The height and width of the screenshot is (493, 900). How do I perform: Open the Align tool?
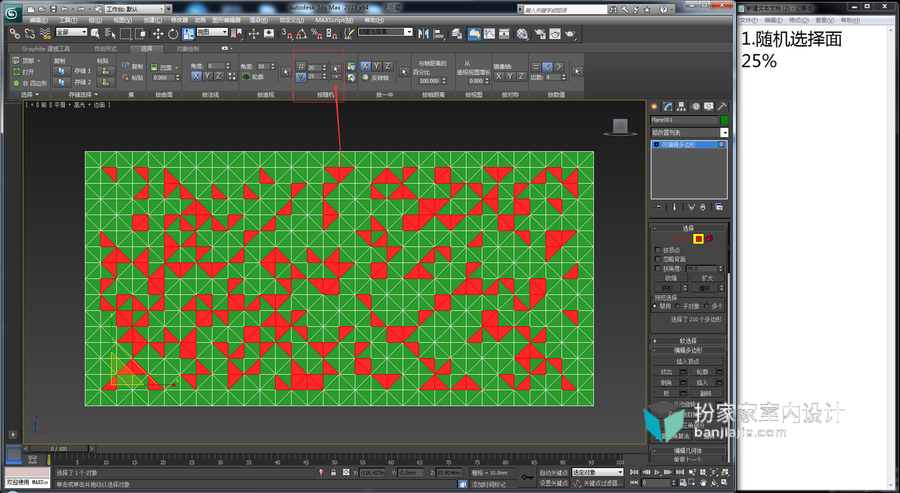pyautogui.click(x=439, y=33)
